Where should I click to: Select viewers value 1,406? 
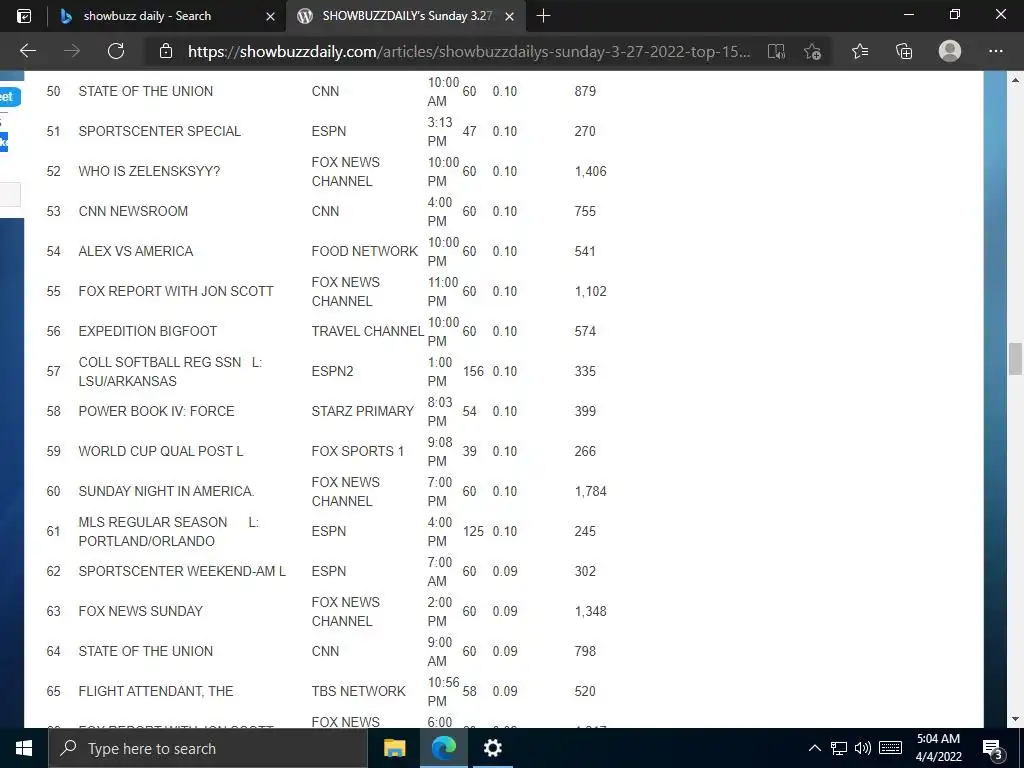click(x=590, y=171)
